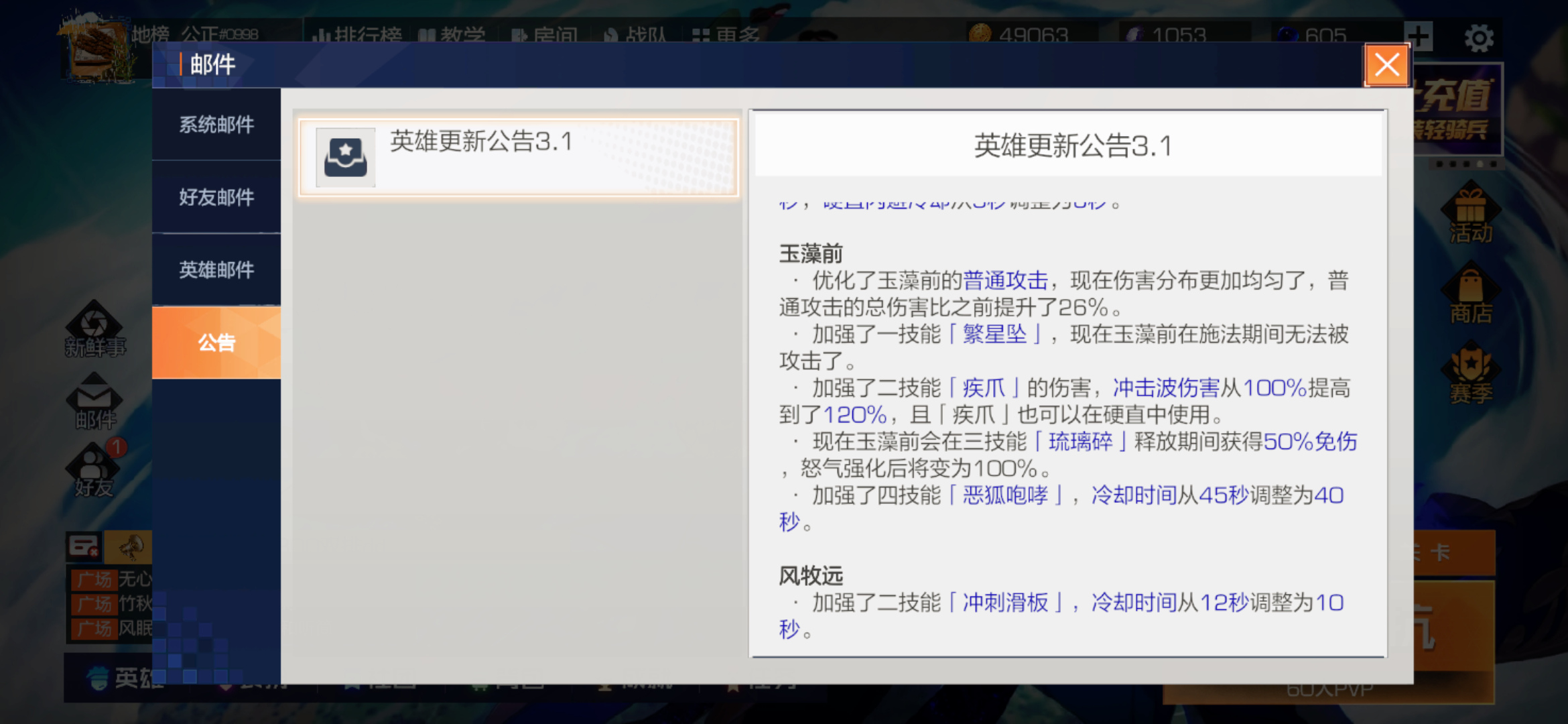The width and height of the screenshot is (1568, 724).
Task: Open the 教学 tutorial menu
Action: point(451,35)
